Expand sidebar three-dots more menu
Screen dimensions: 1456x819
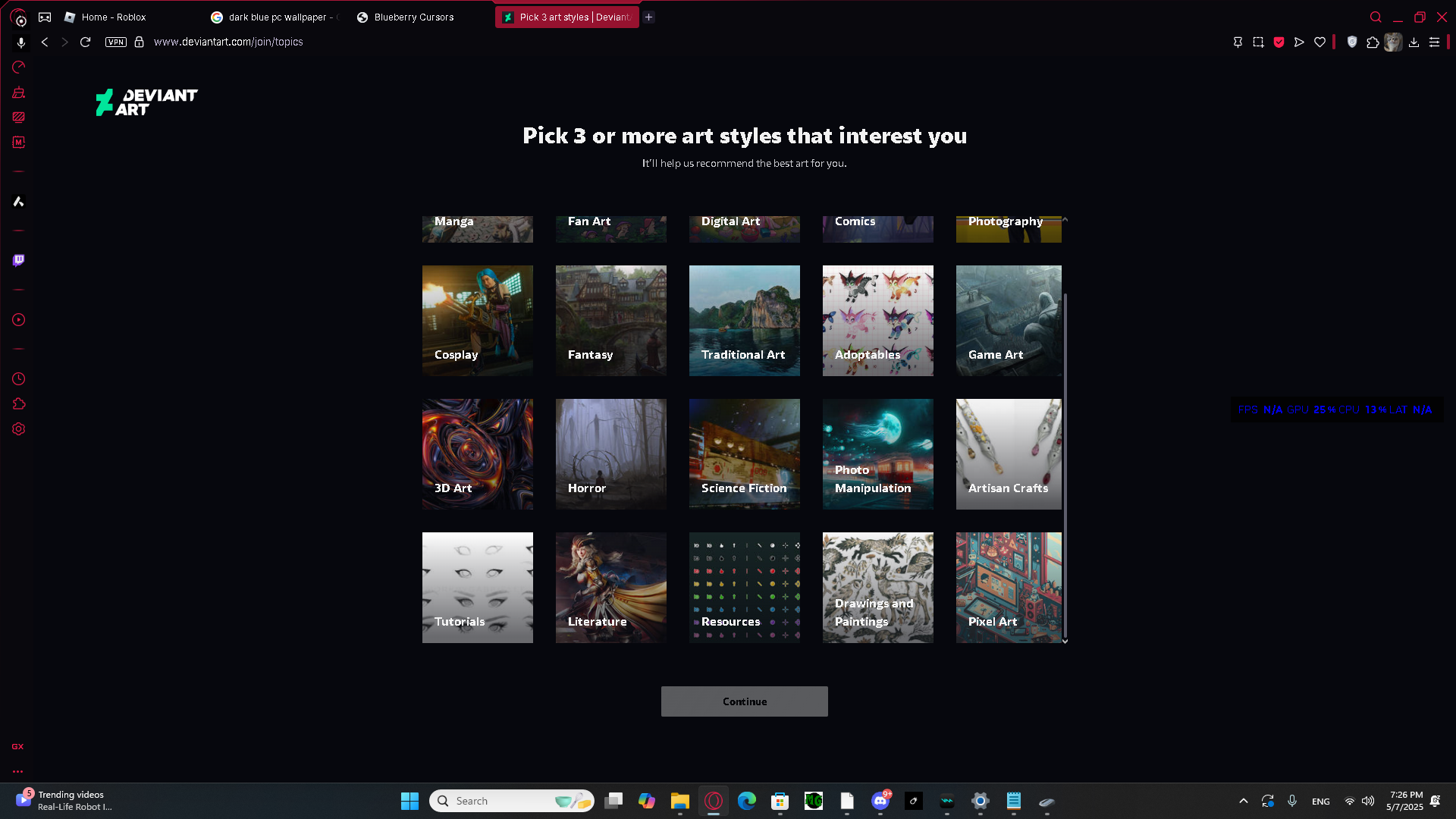[17, 771]
